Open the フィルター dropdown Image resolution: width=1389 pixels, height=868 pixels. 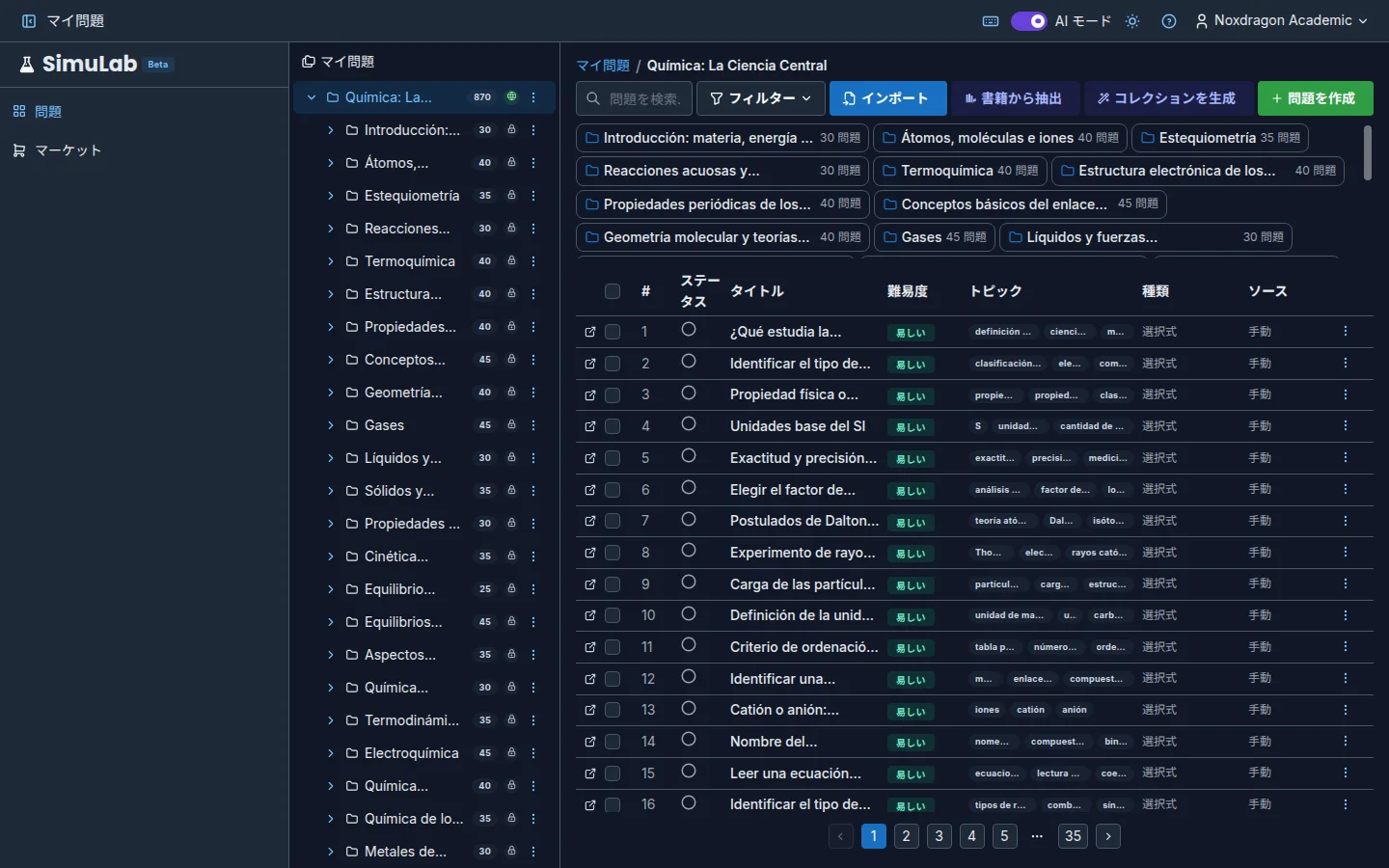(761, 98)
